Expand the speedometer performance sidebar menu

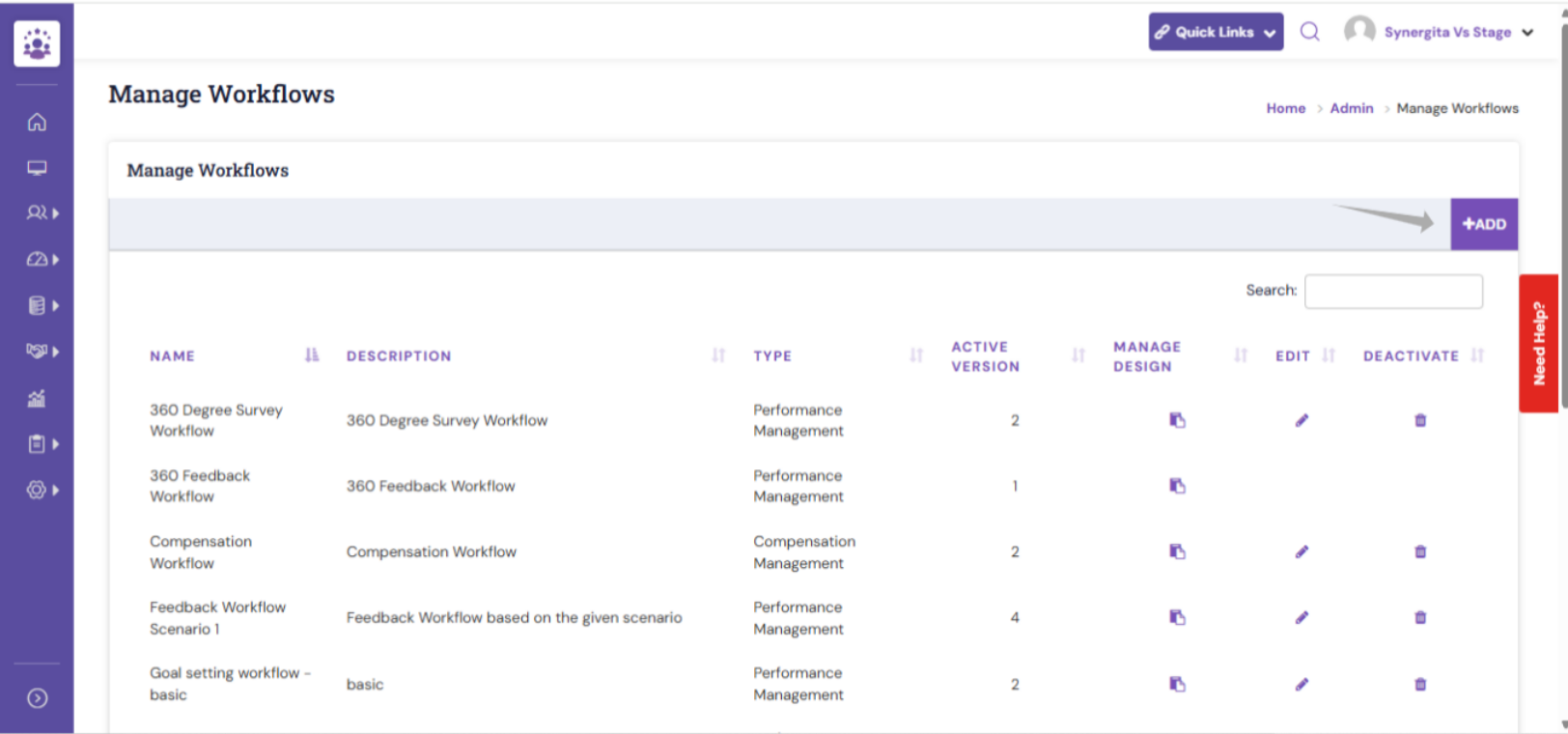pyautogui.click(x=42, y=259)
